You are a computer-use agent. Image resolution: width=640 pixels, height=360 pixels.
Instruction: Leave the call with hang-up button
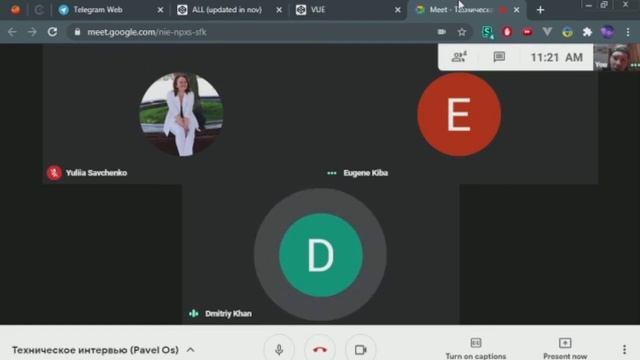pyautogui.click(x=320, y=349)
